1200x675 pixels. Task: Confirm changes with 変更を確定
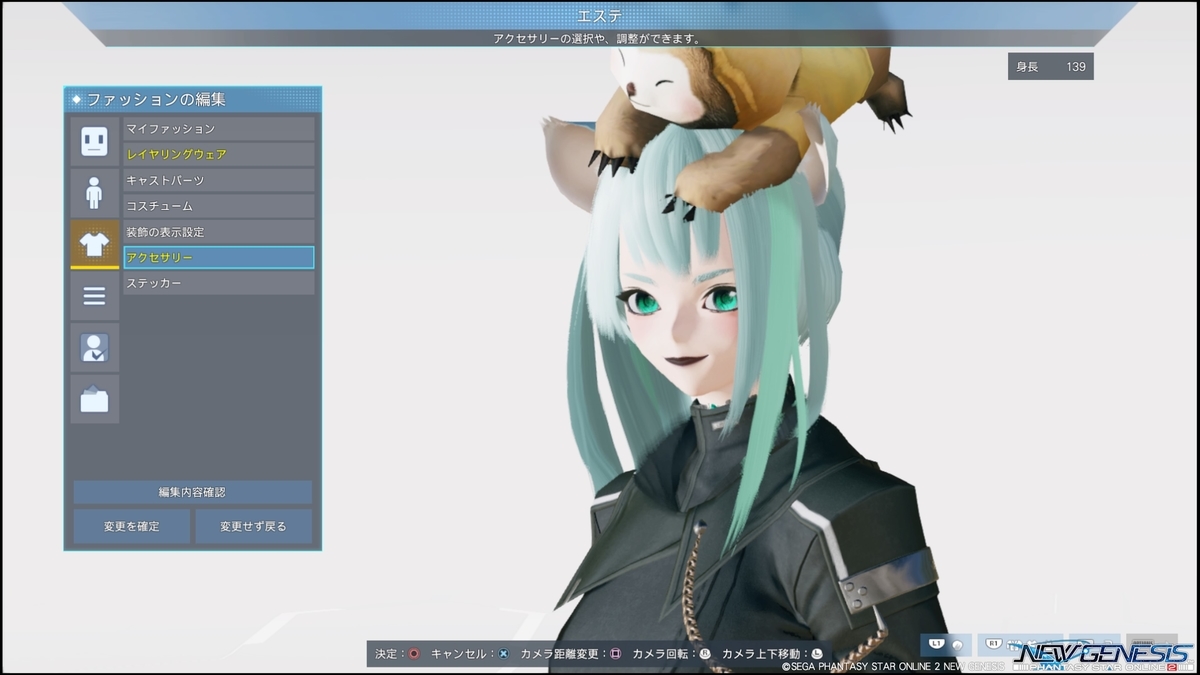pyautogui.click(x=132, y=526)
